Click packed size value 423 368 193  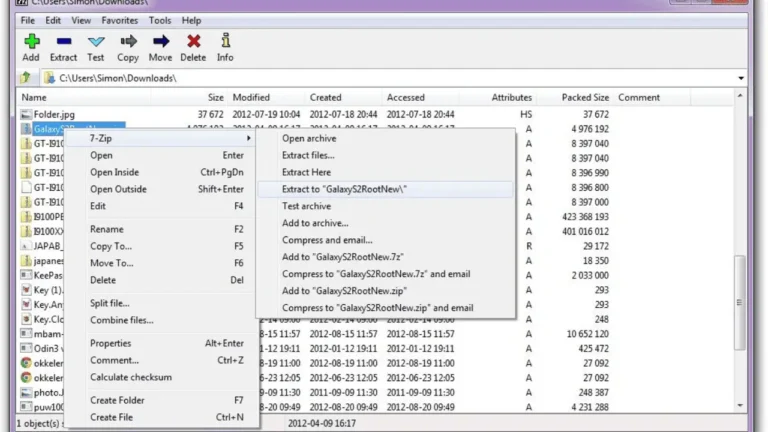click(x=585, y=216)
